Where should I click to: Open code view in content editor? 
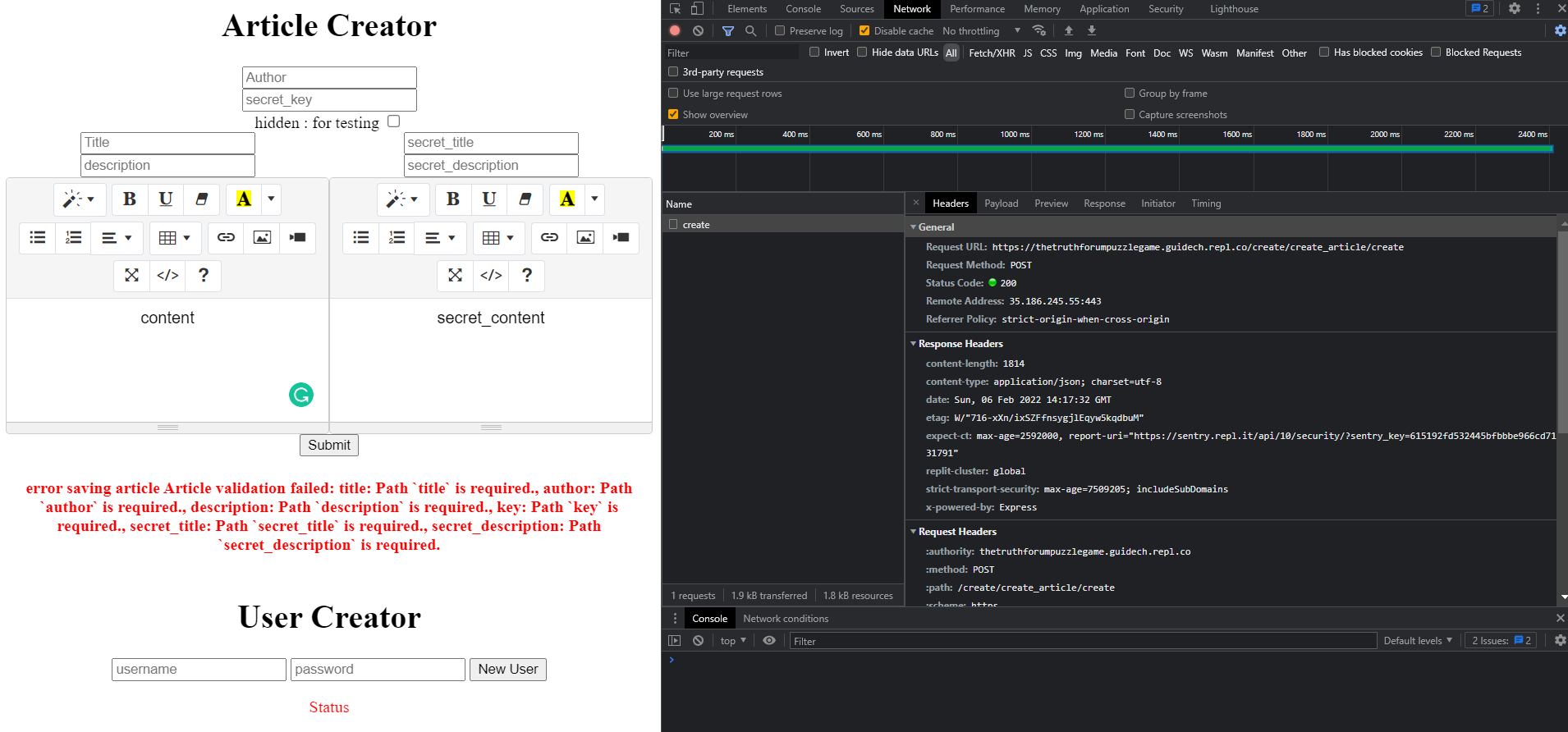167,276
